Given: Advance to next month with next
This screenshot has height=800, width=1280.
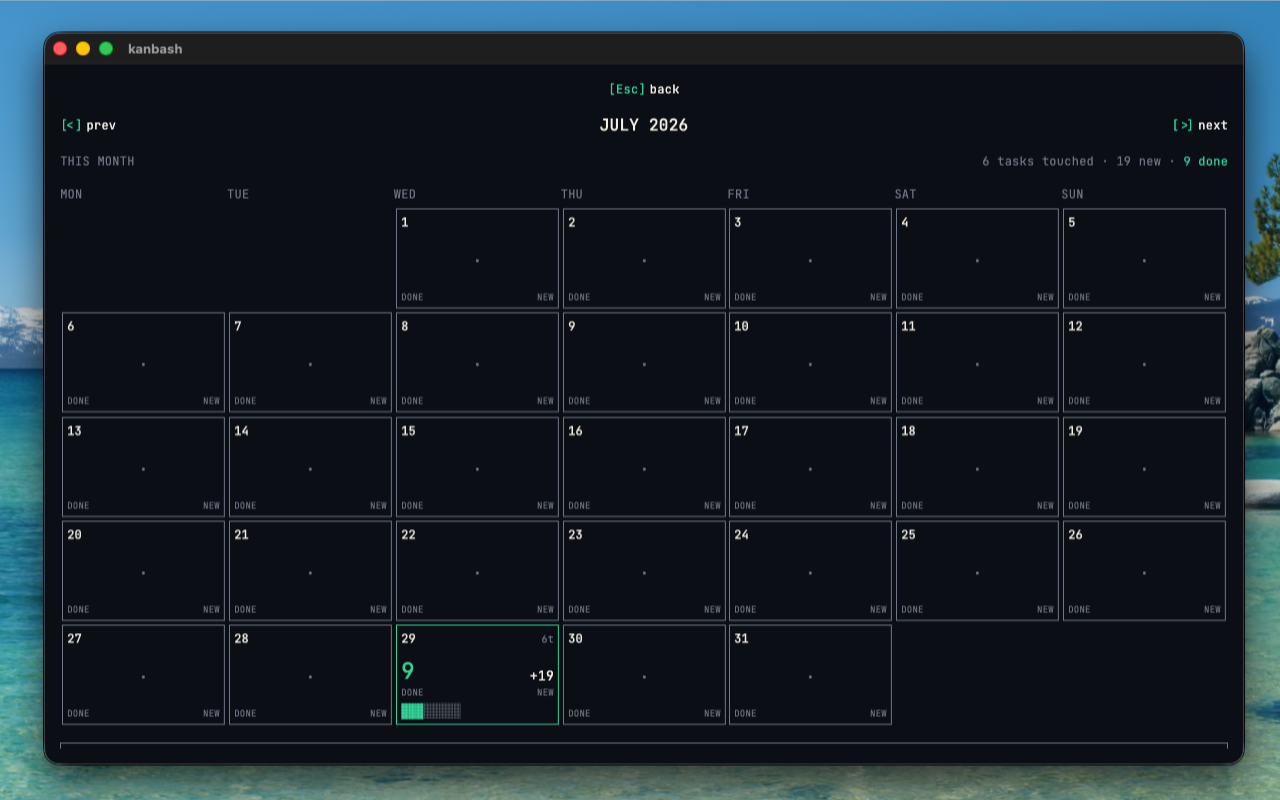Looking at the screenshot, I should click(x=1200, y=125).
